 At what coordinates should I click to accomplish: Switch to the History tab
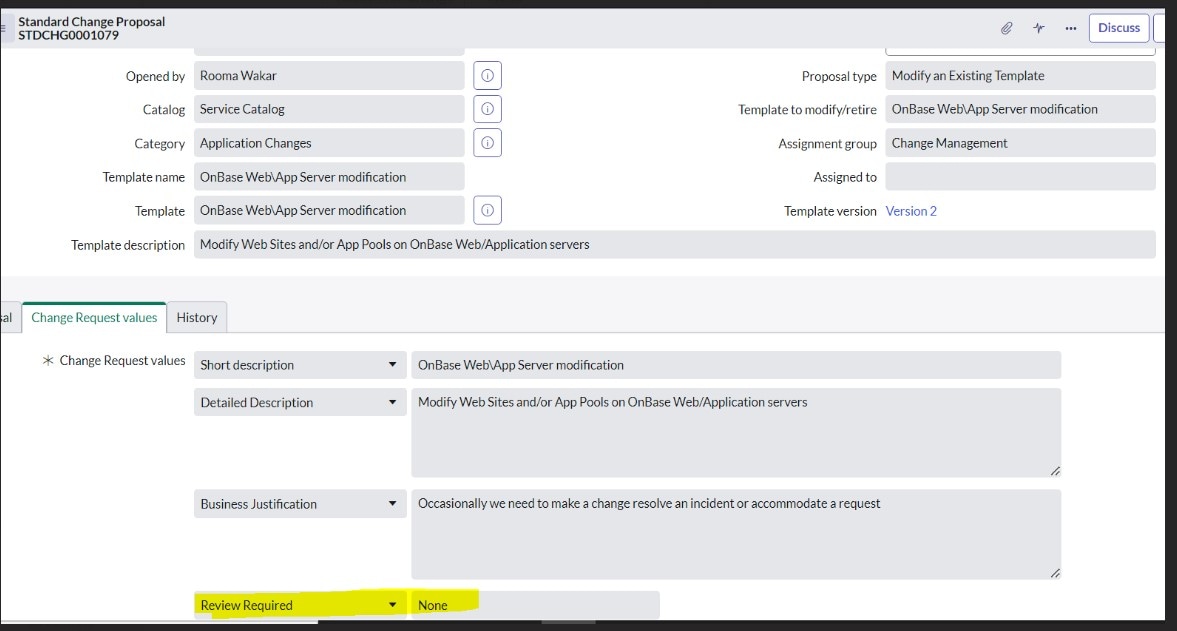tap(196, 317)
